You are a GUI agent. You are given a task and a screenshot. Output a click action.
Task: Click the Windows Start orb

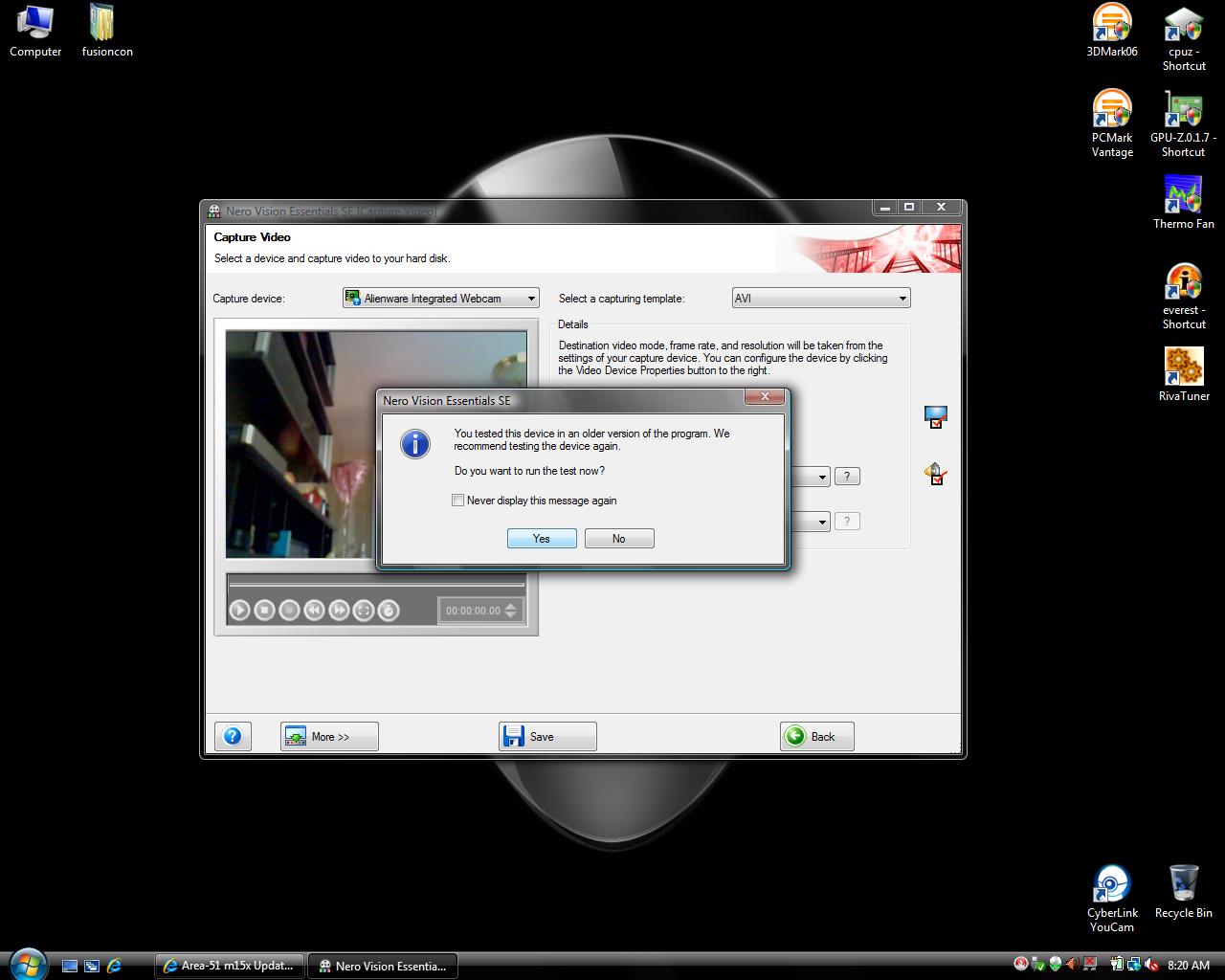[x=27, y=963]
